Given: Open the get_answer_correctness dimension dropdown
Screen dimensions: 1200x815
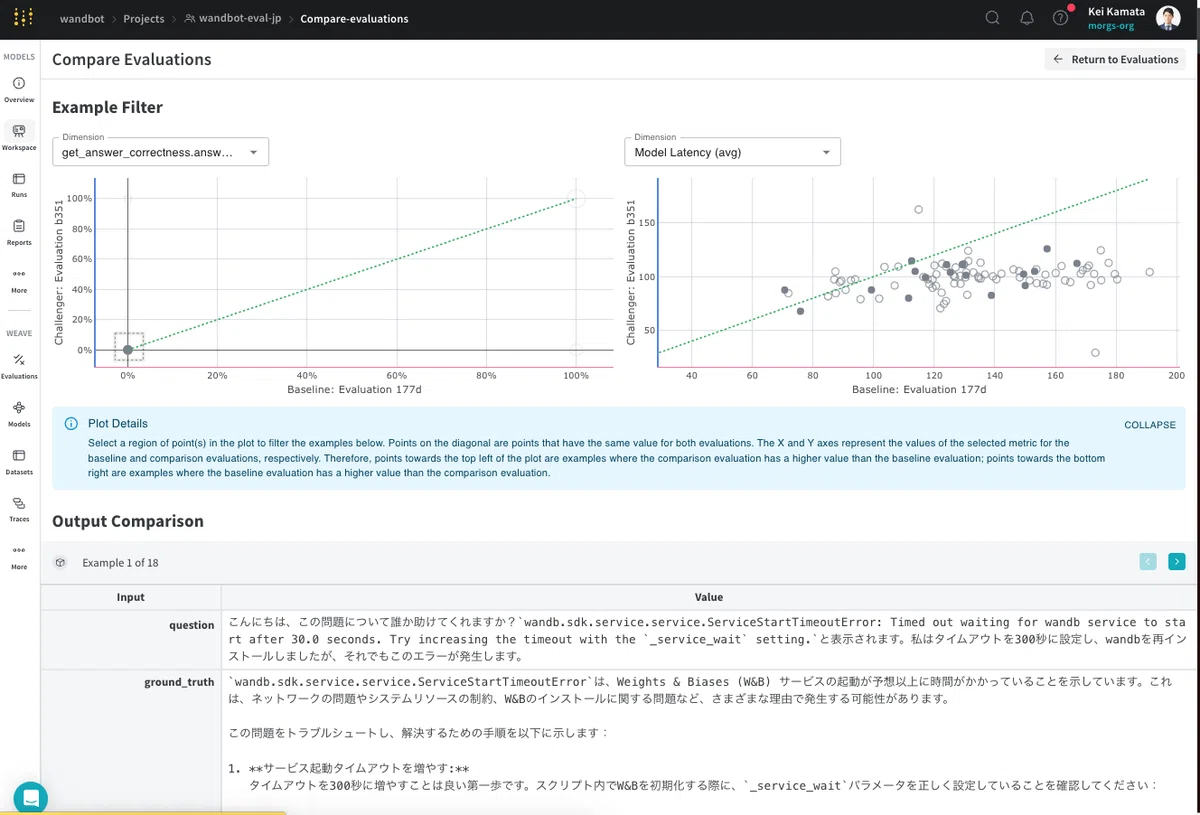Looking at the screenshot, I should click(160, 152).
